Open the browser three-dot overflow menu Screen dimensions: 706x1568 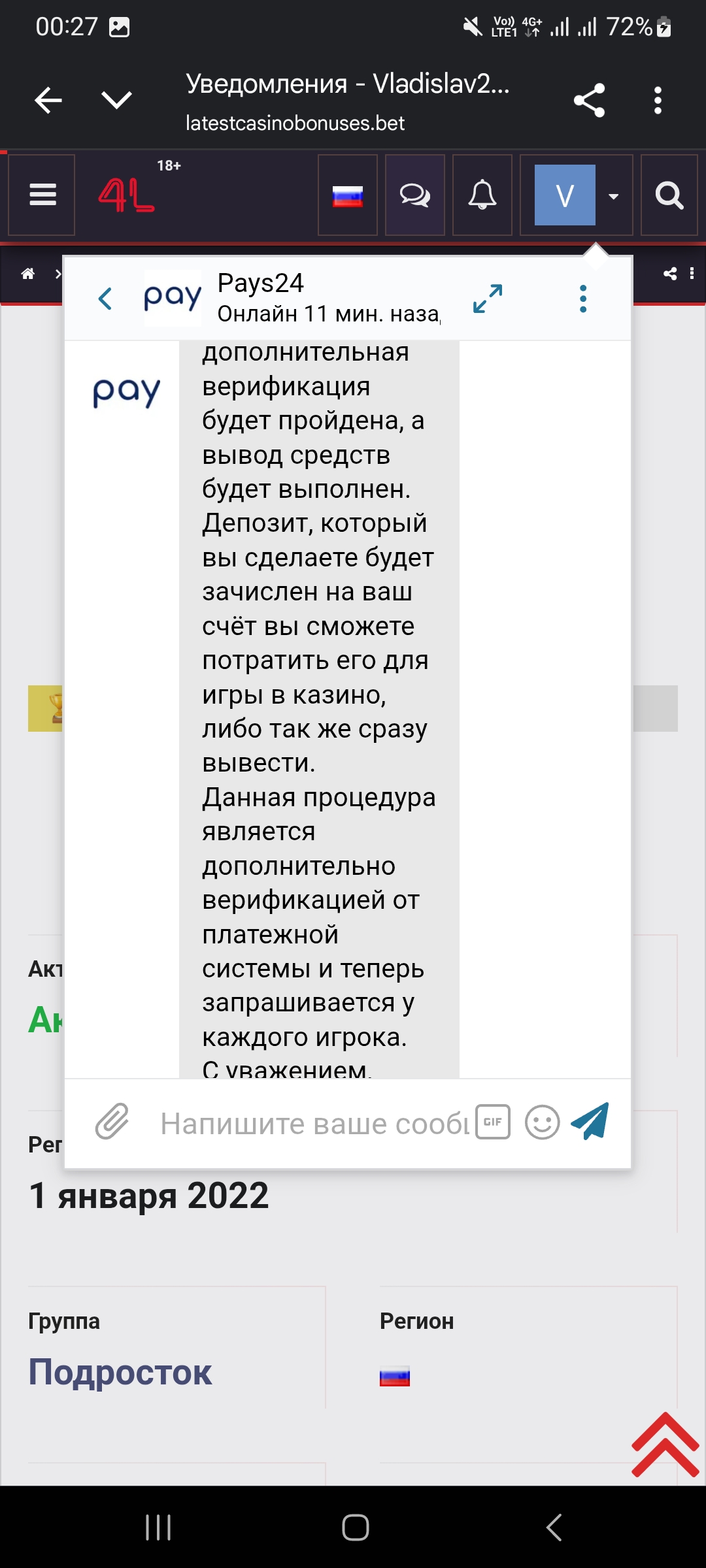click(658, 100)
